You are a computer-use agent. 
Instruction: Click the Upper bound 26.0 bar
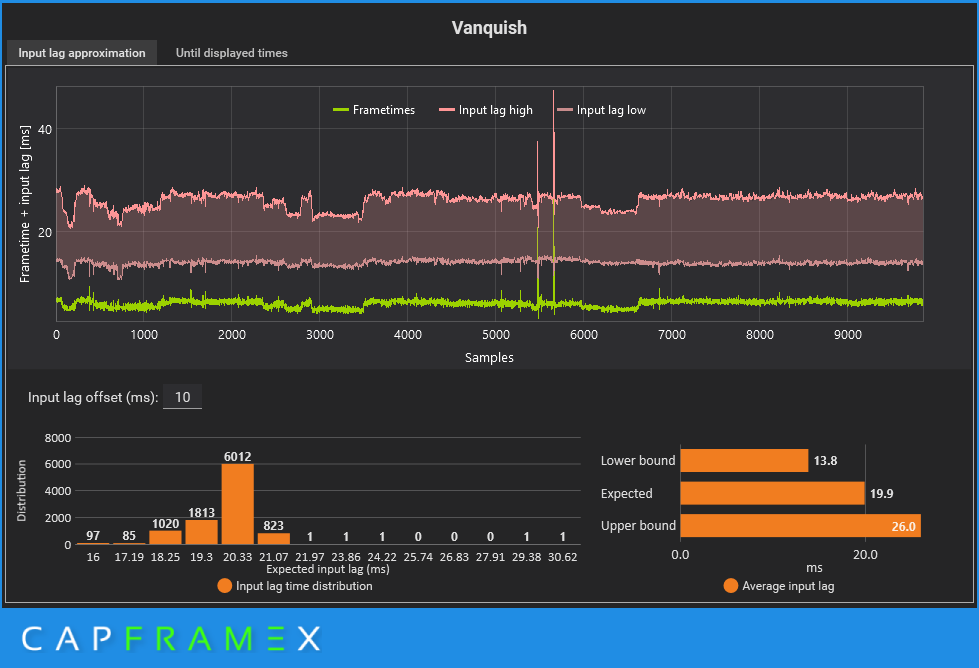tap(800, 526)
